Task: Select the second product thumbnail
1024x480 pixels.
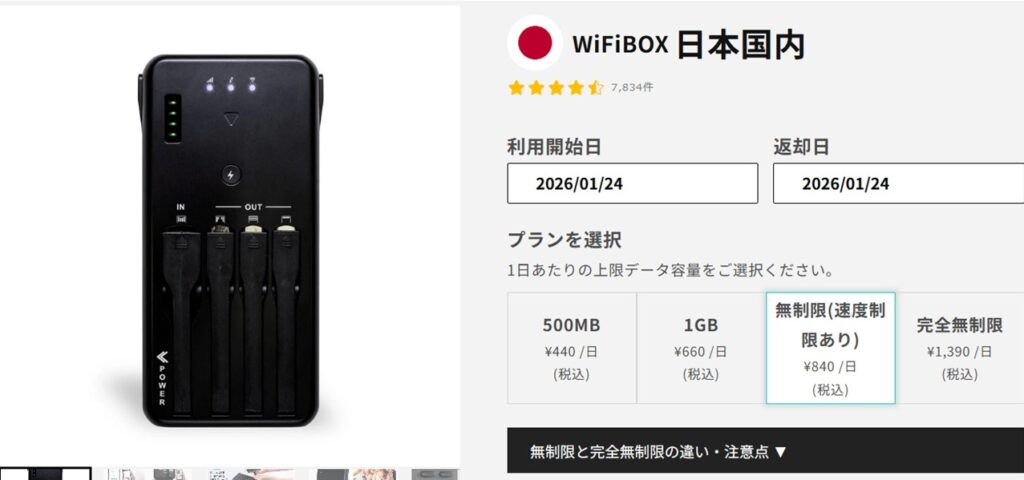Action: pyautogui.click(x=150, y=474)
